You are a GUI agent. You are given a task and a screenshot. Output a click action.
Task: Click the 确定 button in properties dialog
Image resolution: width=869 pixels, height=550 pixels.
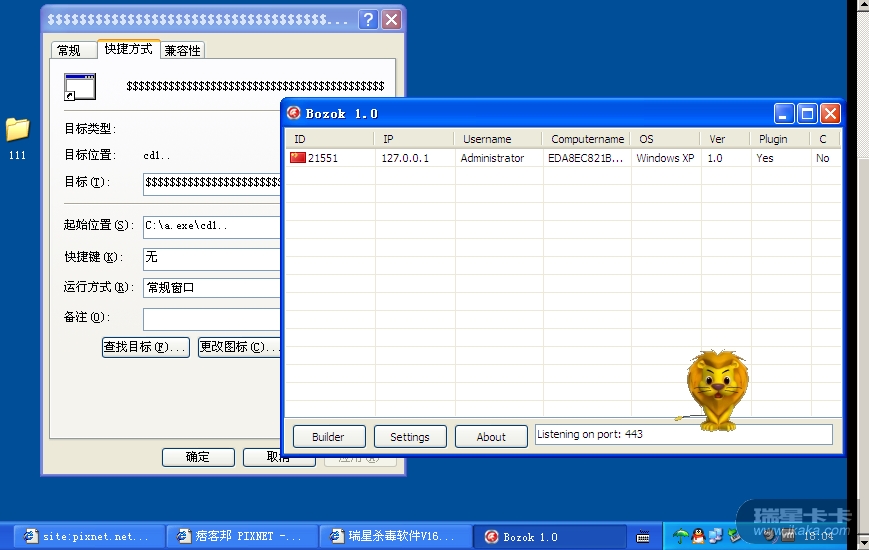pyautogui.click(x=198, y=457)
